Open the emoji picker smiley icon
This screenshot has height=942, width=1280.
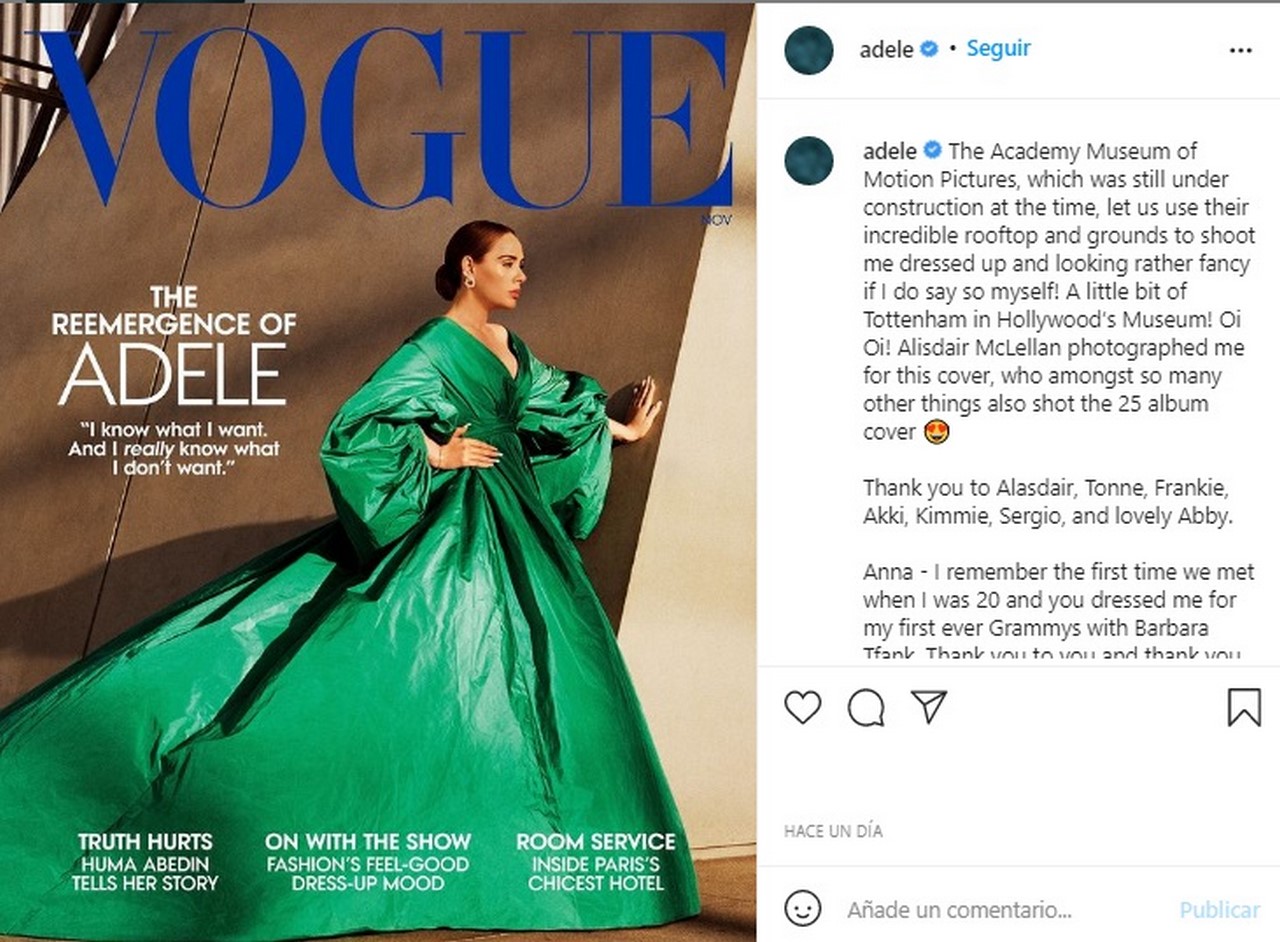point(803,909)
